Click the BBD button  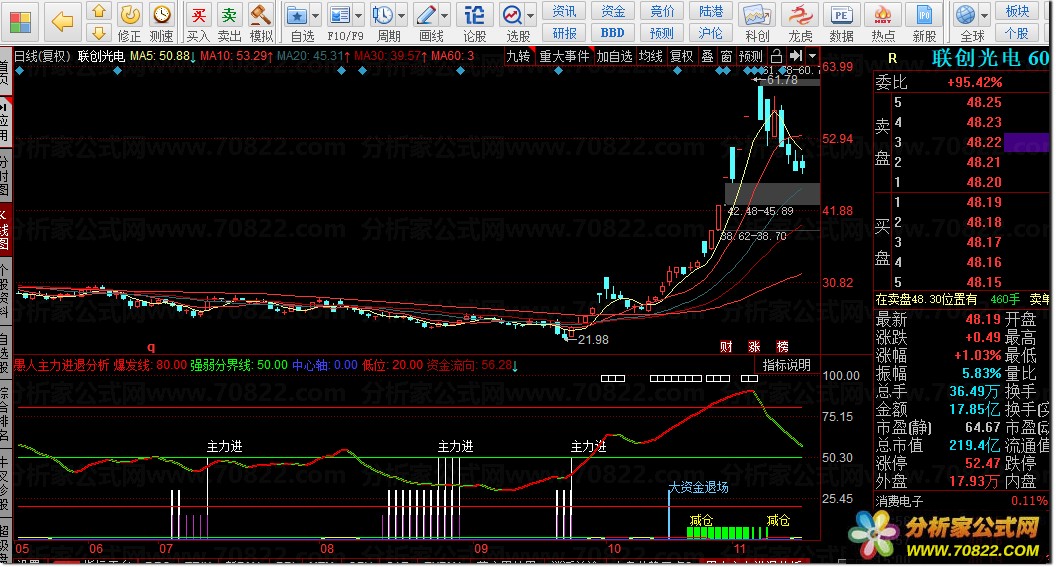click(613, 33)
